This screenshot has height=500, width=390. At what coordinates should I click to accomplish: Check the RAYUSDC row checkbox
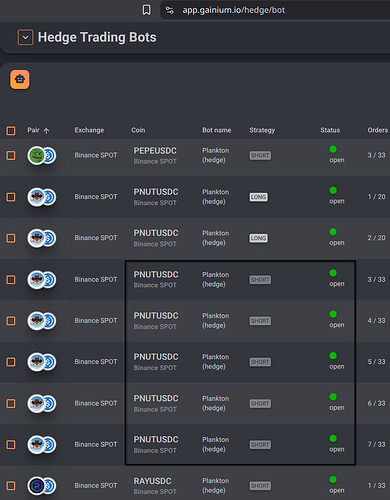[x=11, y=486]
